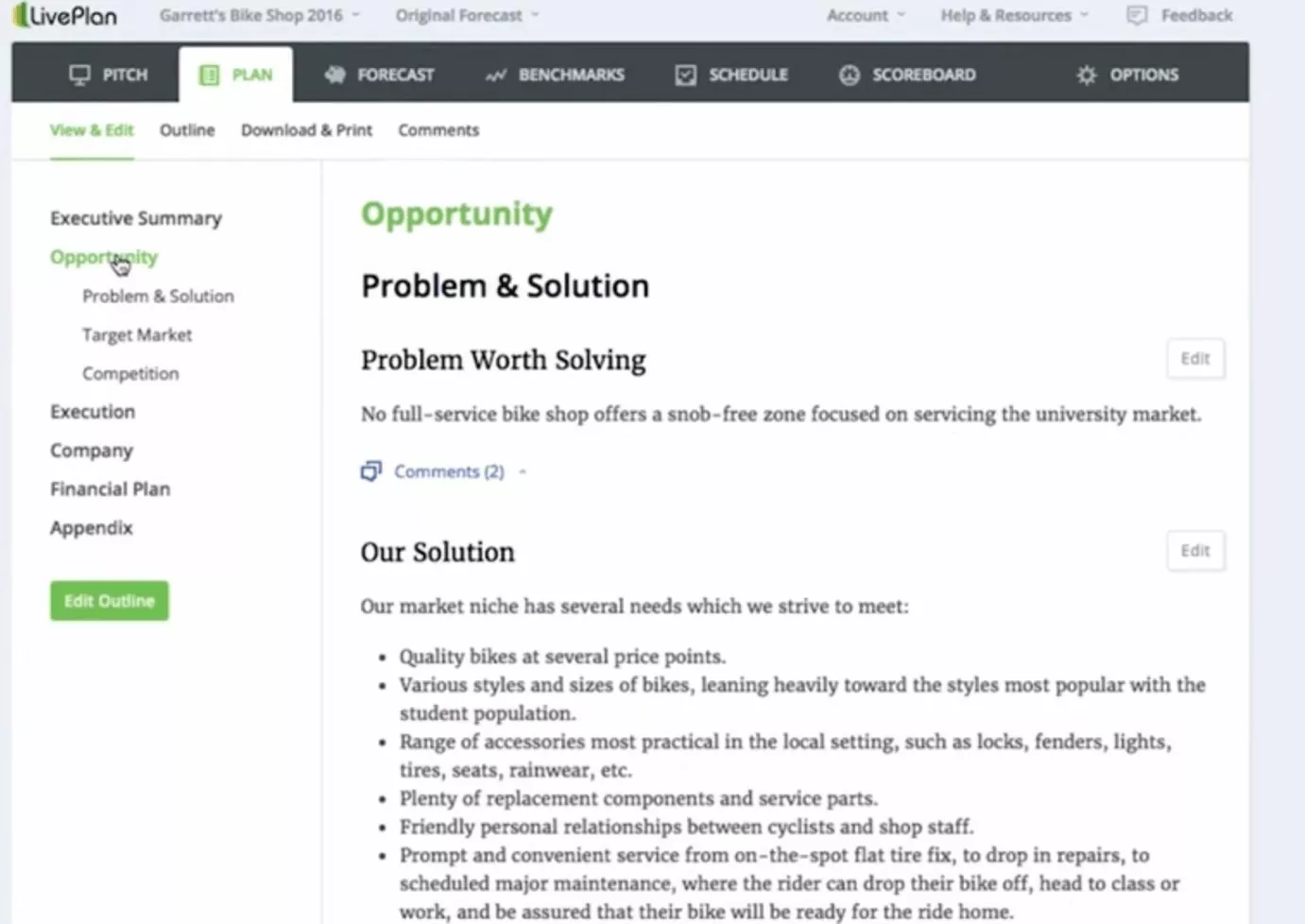Click the comments icon under Problem Worth Solving
This screenshot has height=924, width=1305.
pos(370,471)
